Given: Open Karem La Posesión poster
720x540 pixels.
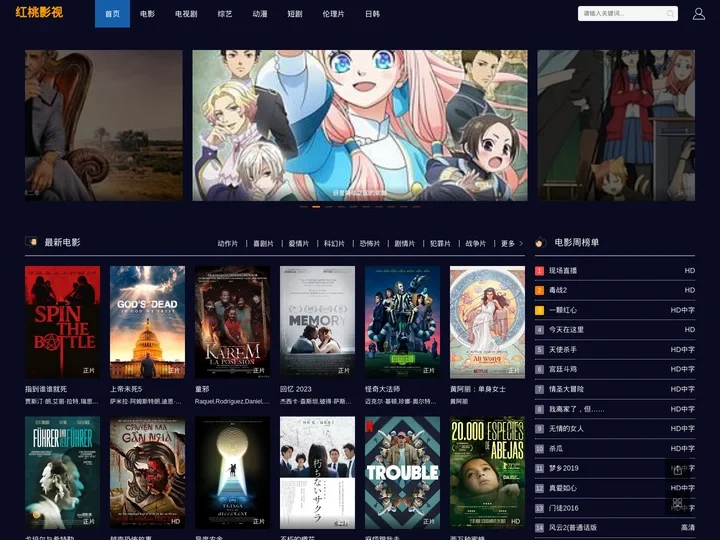Looking at the screenshot, I should 232,322.
